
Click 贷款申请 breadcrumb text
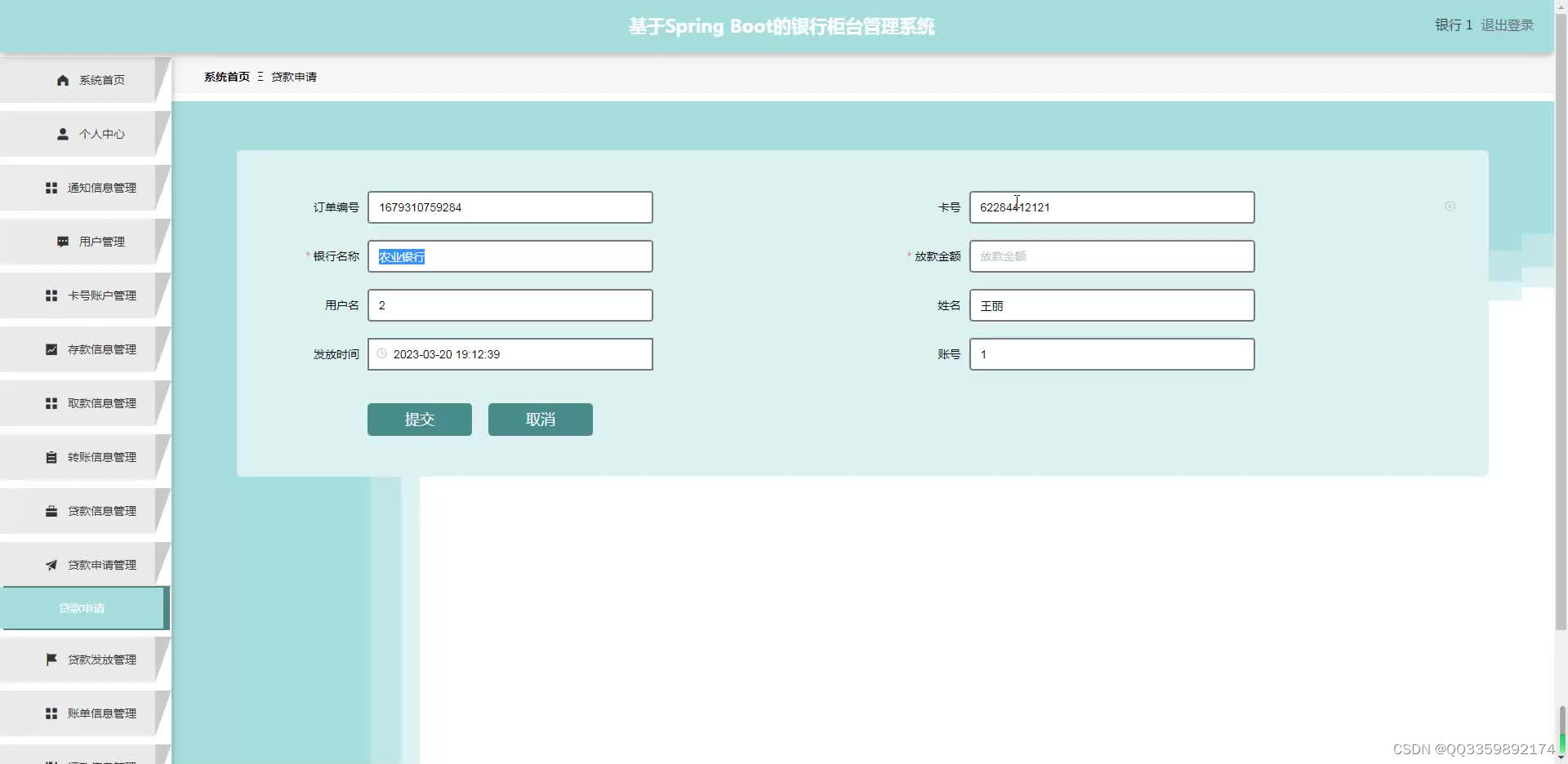[294, 77]
